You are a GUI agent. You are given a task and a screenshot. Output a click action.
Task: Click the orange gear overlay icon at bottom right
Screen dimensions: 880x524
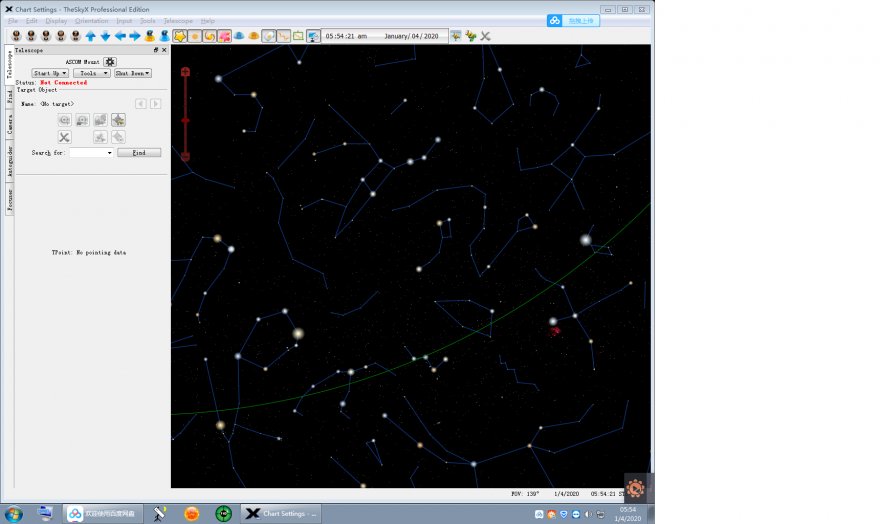(635, 488)
